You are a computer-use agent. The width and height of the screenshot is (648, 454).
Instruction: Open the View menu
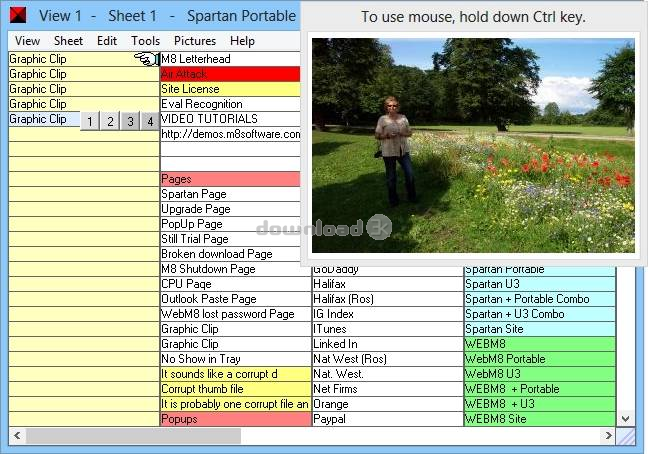click(x=27, y=41)
